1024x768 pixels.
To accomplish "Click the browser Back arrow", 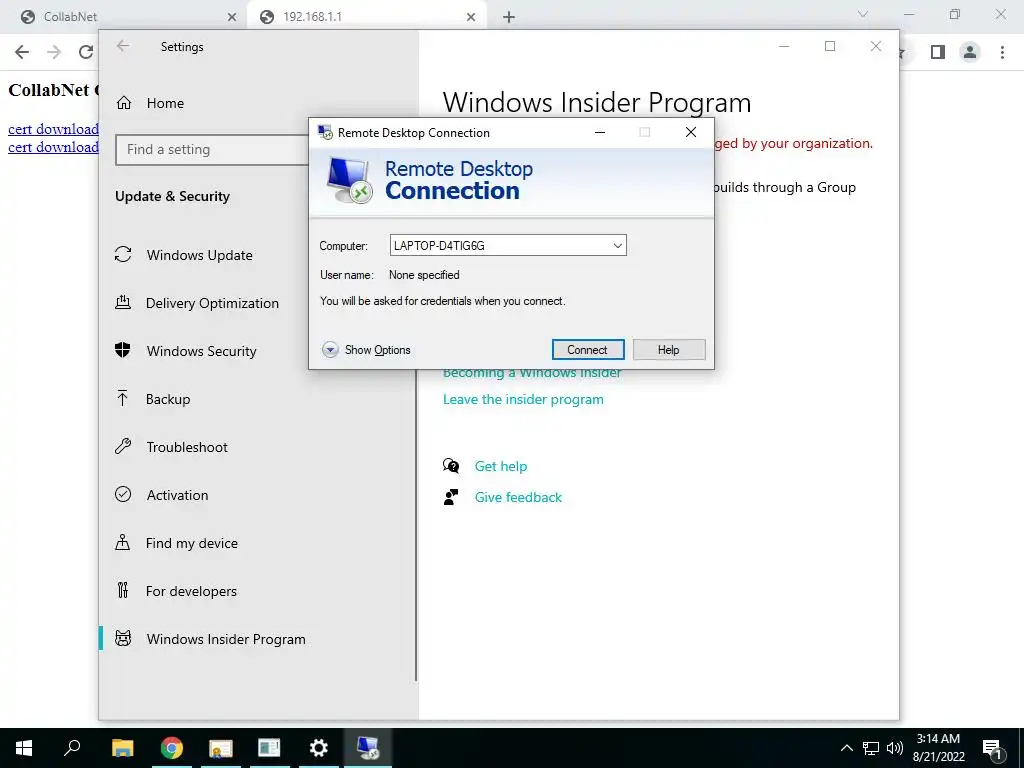I will pos(22,52).
